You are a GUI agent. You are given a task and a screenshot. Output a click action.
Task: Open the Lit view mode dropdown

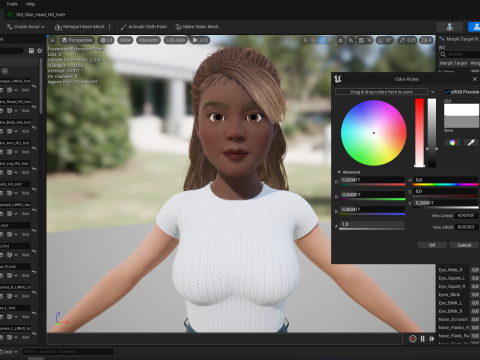(x=106, y=40)
